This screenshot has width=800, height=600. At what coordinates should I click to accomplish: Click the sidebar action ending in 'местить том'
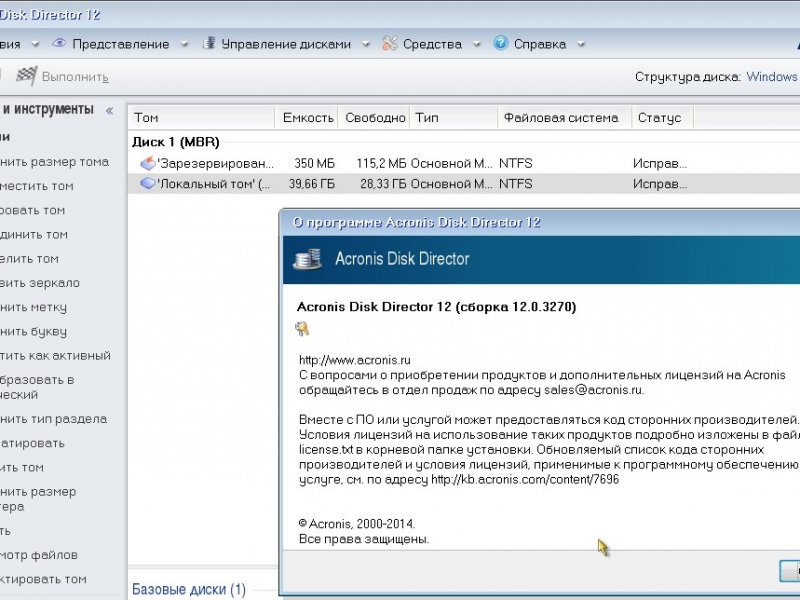pos(37,186)
